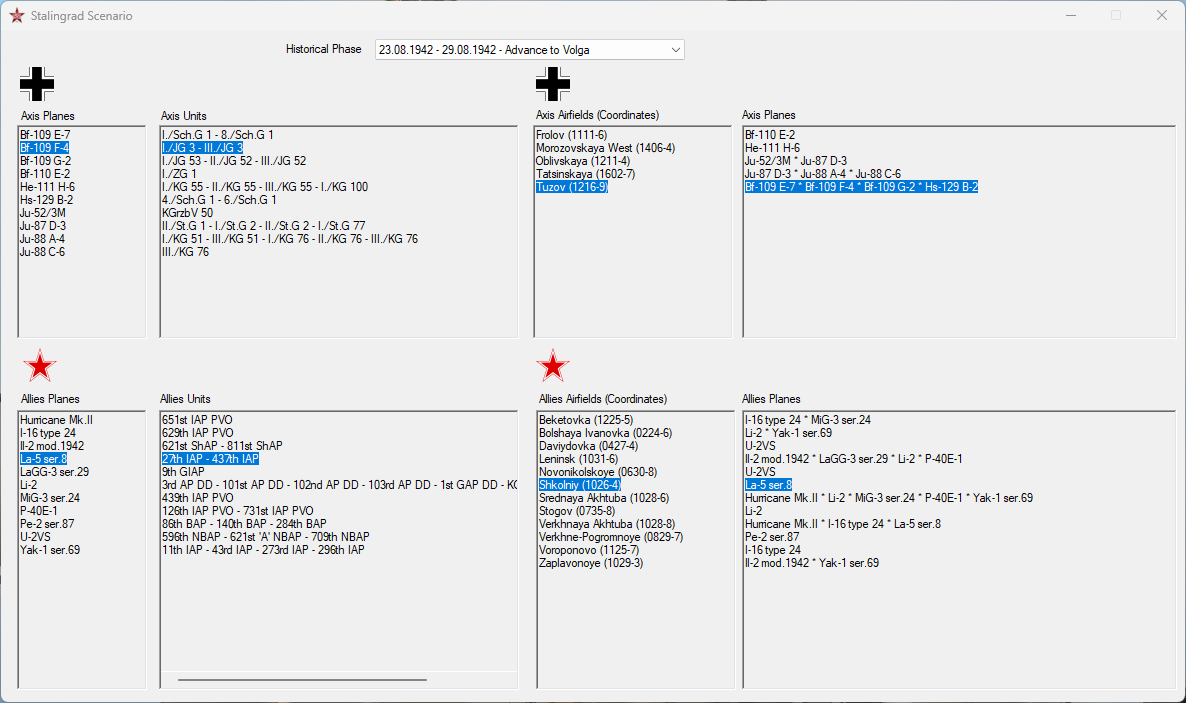Click the Historical Phase combo box text
Screen dimensions: 1186x703
coord(484,50)
